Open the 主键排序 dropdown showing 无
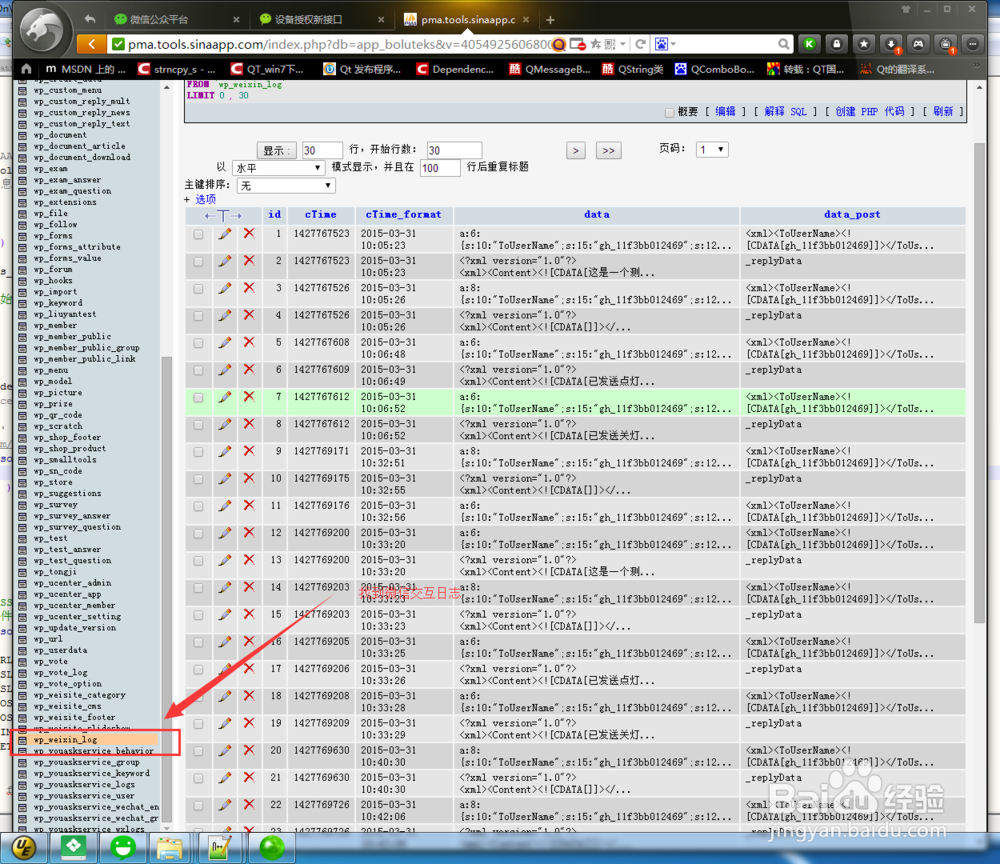The height and width of the screenshot is (864, 1000). click(x=286, y=186)
